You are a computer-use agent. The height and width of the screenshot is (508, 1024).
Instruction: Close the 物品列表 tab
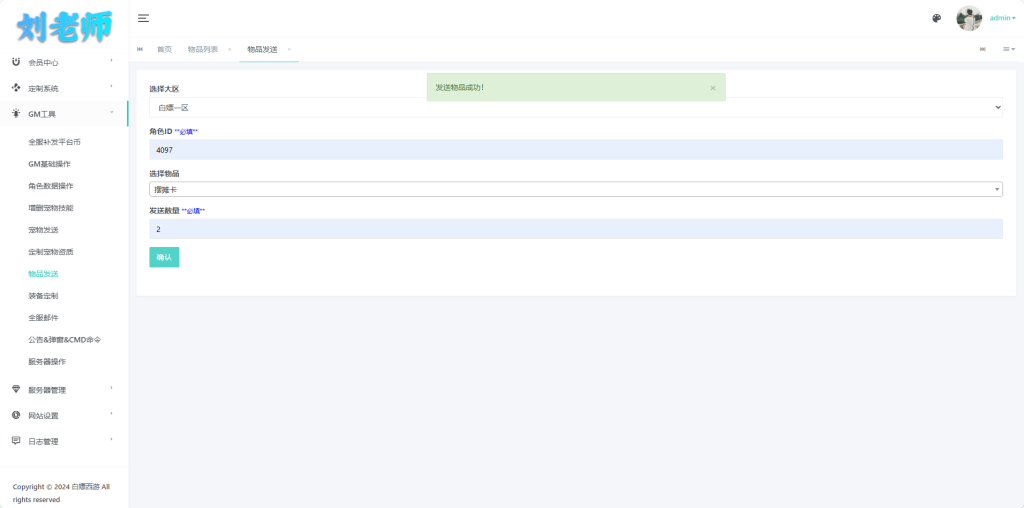tap(230, 50)
